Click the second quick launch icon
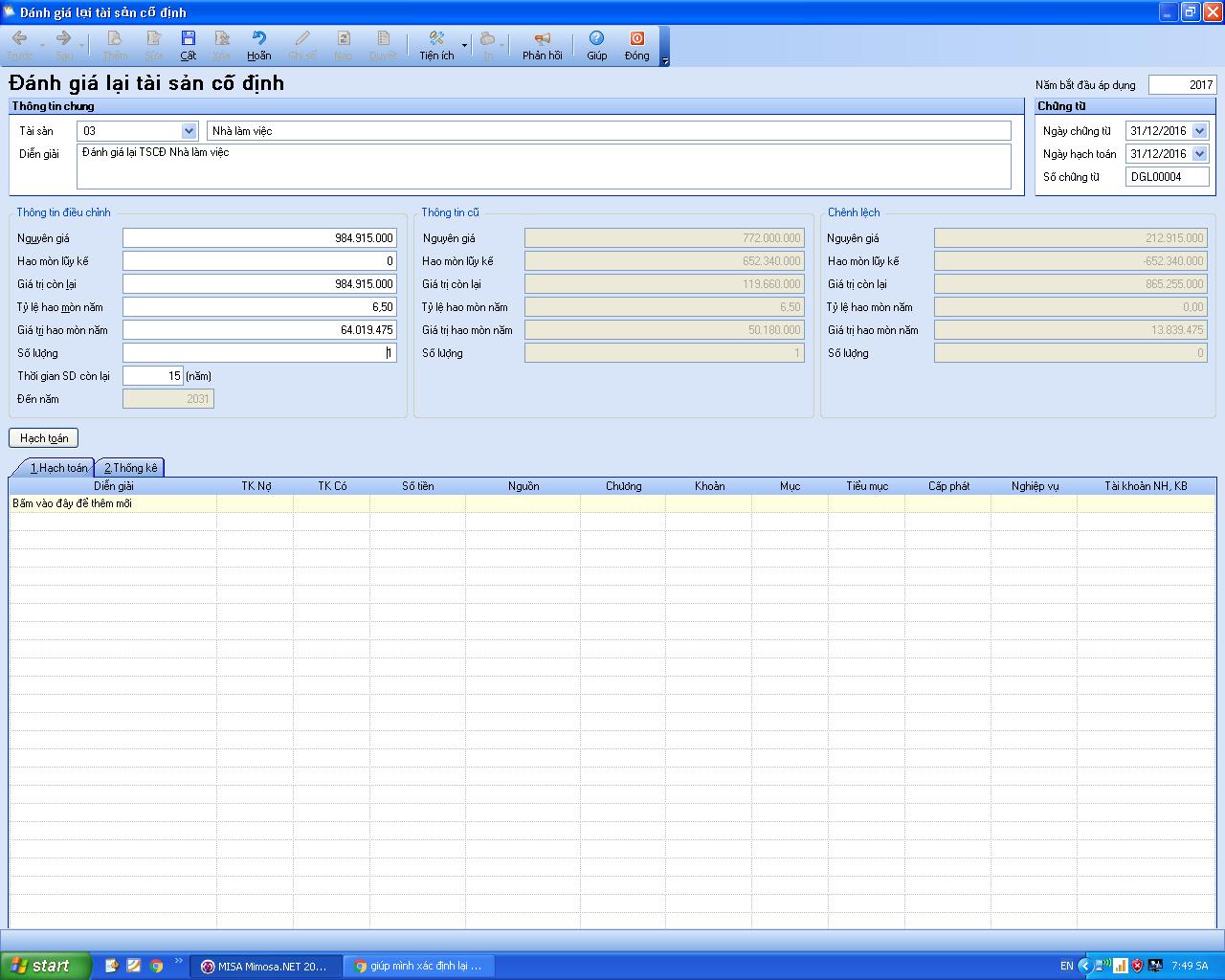Image resolution: width=1225 pixels, height=980 pixels. 134,966
